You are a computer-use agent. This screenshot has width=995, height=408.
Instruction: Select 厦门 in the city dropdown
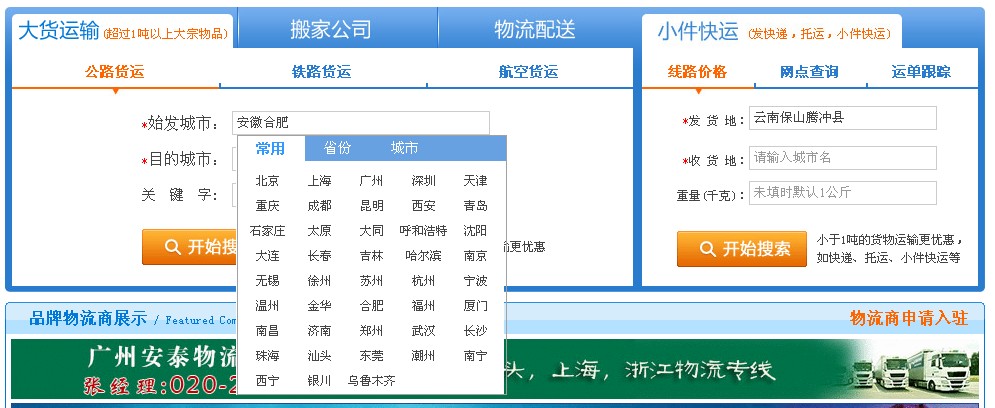click(x=476, y=306)
